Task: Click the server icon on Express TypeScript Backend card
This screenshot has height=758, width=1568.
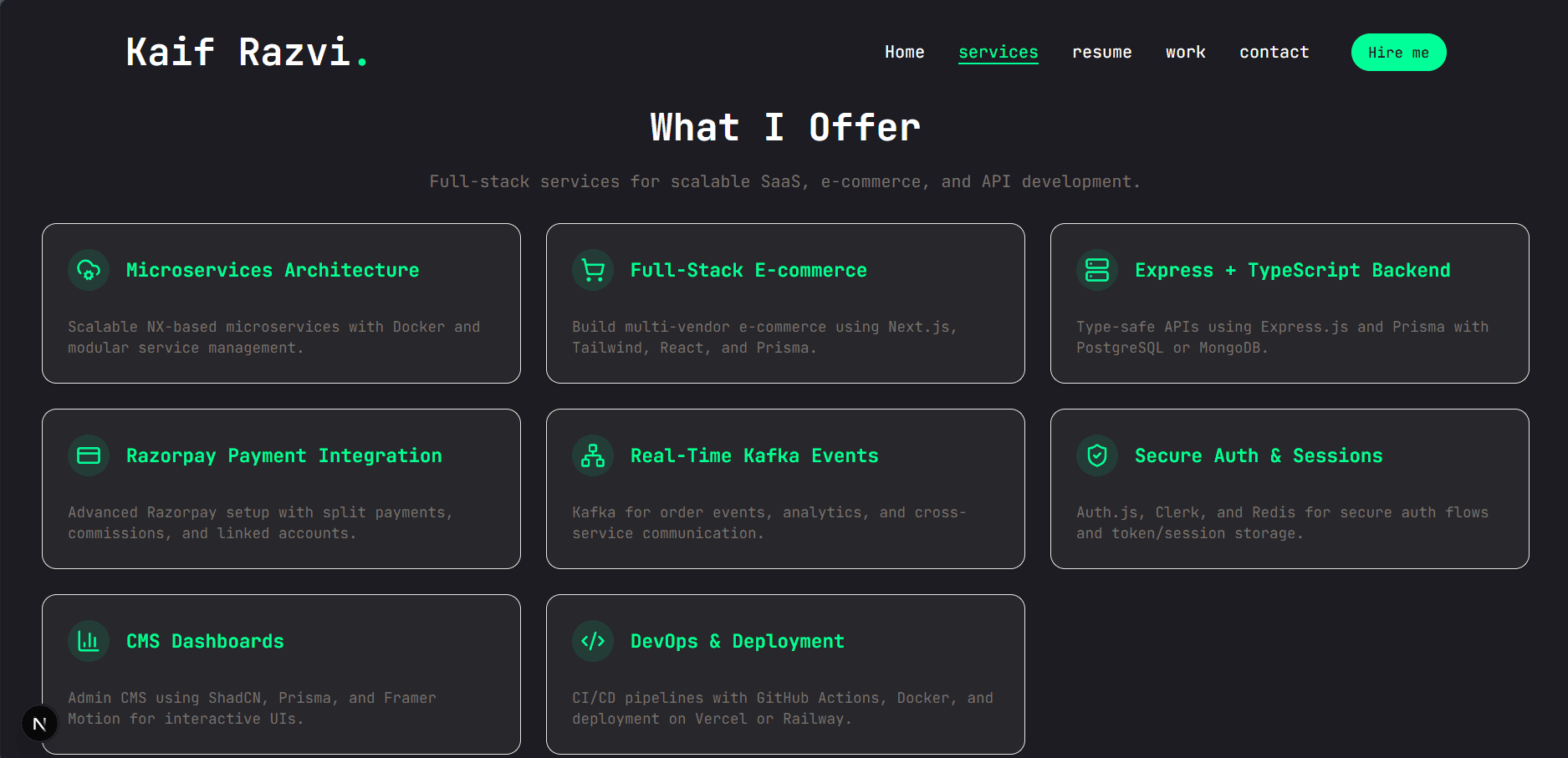Action: click(x=1097, y=270)
